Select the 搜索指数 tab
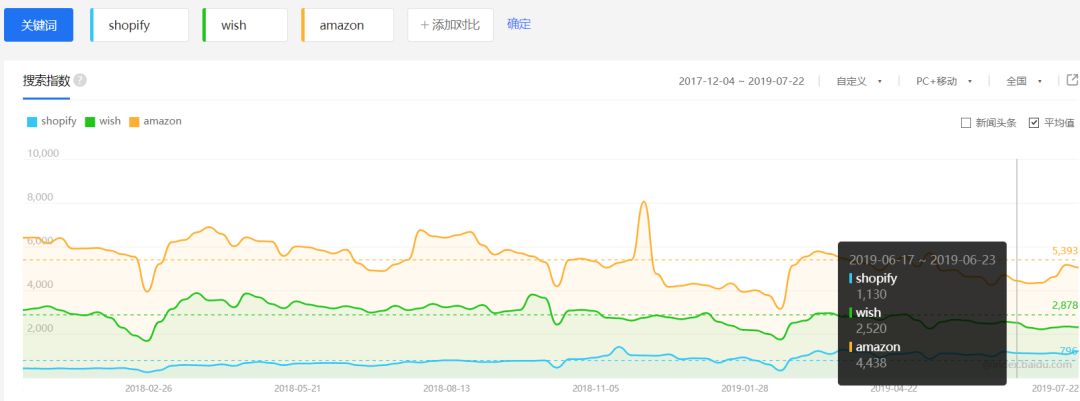 pyautogui.click(x=46, y=81)
